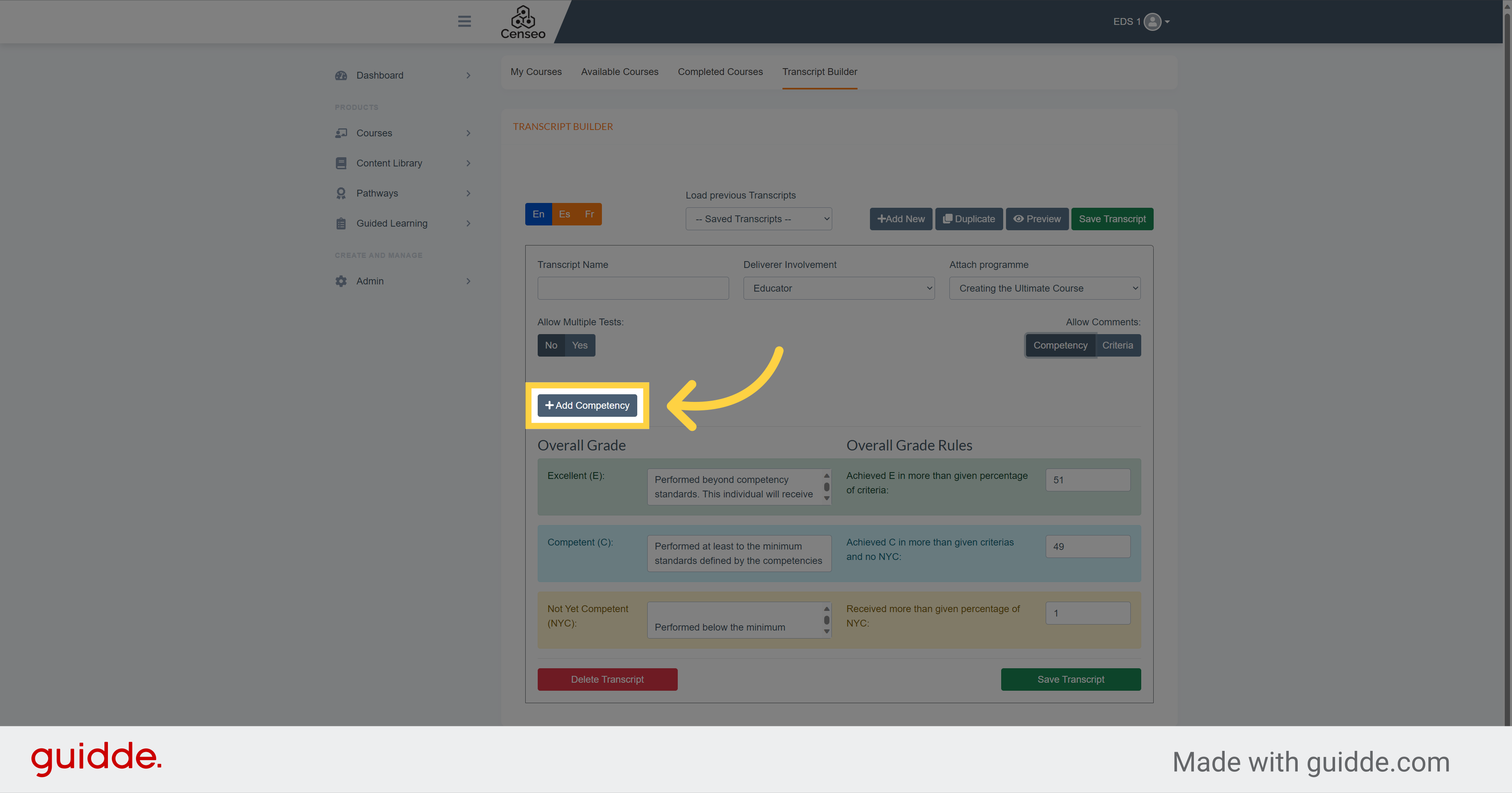This screenshot has height=793, width=1512.
Task: Select Deliverer Involvement dropdown
Action: [x=839, y=288]
